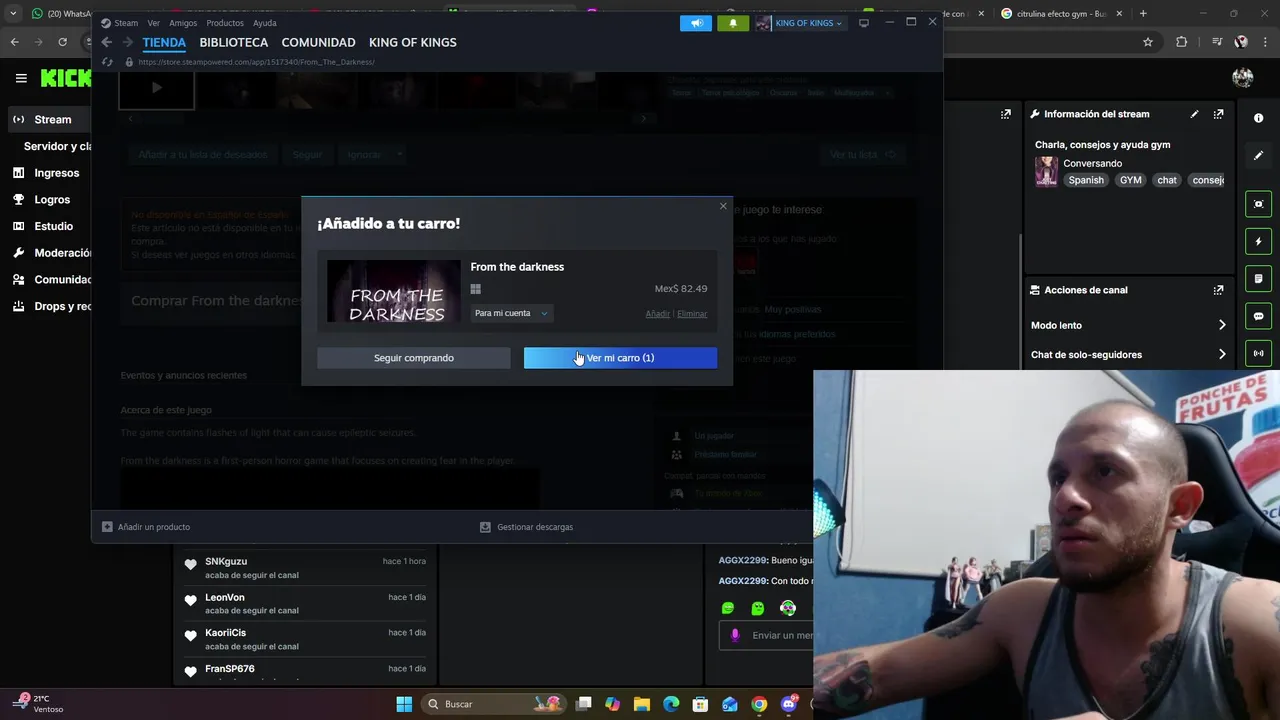Click the GYM tag
The width and height of the screenshot is (1280, 720).
[x=1131, y=180]
